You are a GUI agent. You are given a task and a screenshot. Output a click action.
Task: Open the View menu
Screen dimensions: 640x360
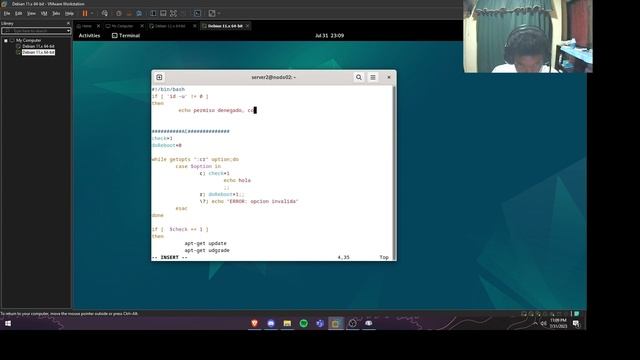(x=31, y=13)
